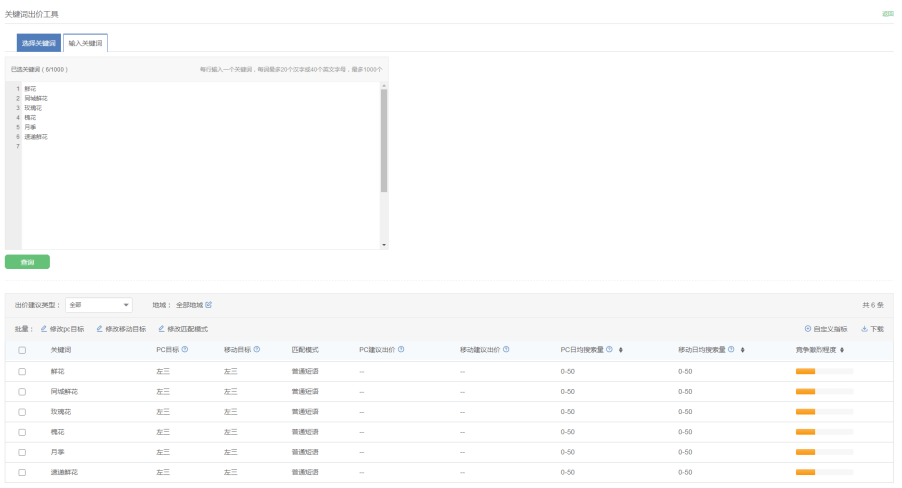Click the help icon next to 移动建议出价
The image size is (902, 488).
point(506,350)
